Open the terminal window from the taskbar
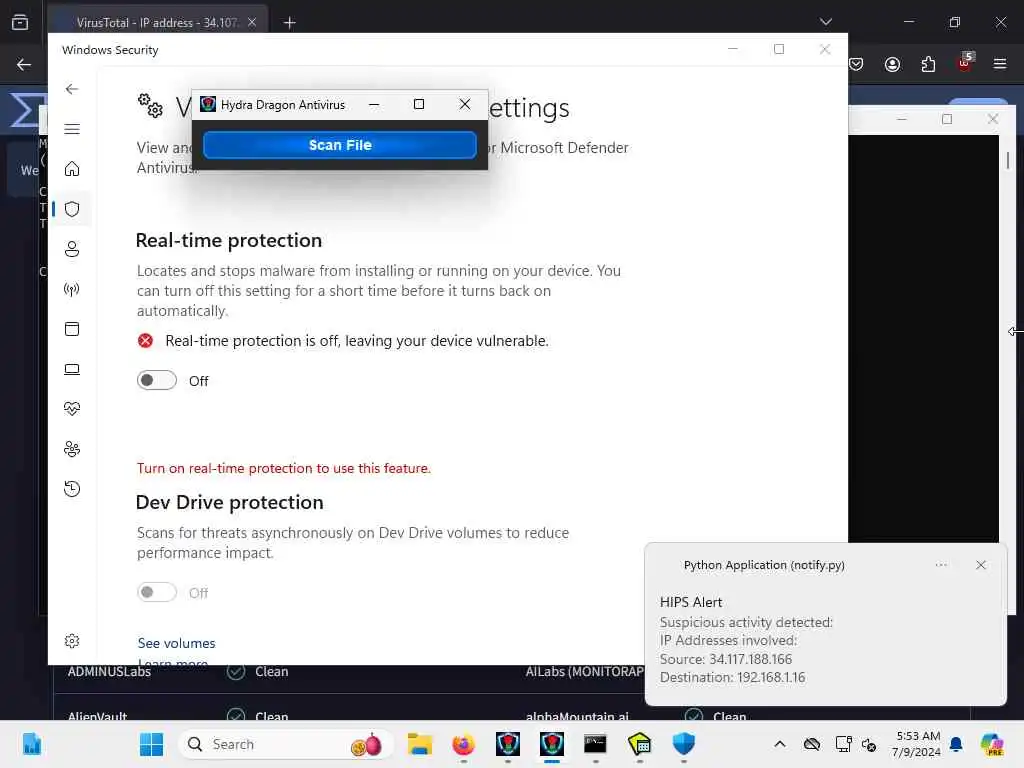 595,744
